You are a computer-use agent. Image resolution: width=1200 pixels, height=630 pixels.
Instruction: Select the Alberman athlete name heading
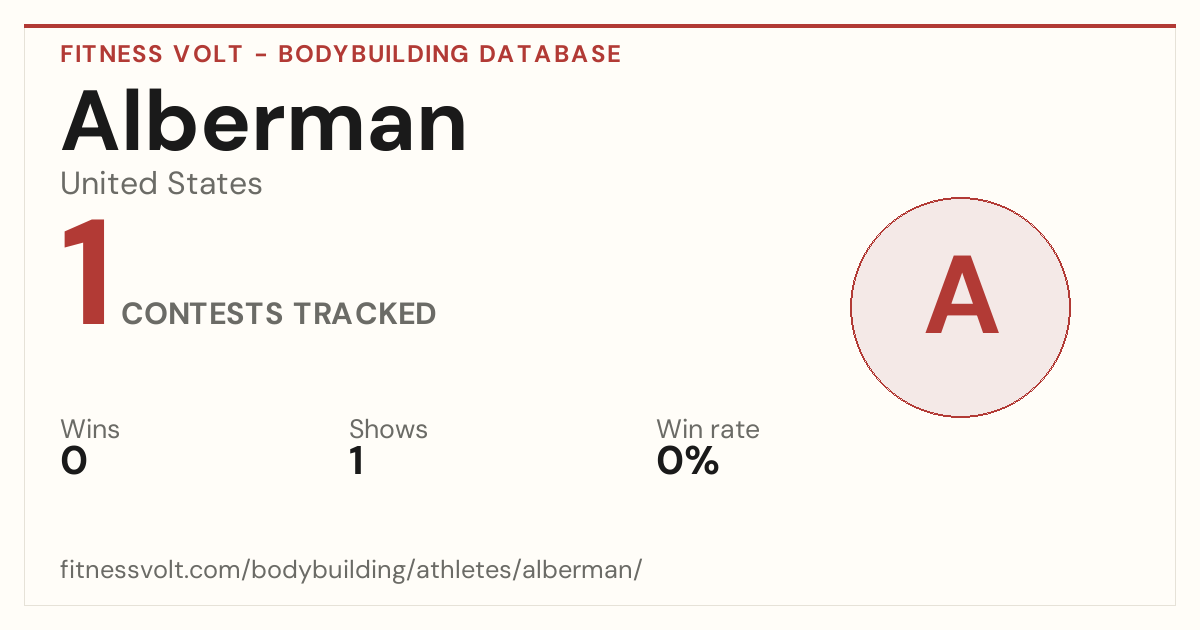(264, 122)
